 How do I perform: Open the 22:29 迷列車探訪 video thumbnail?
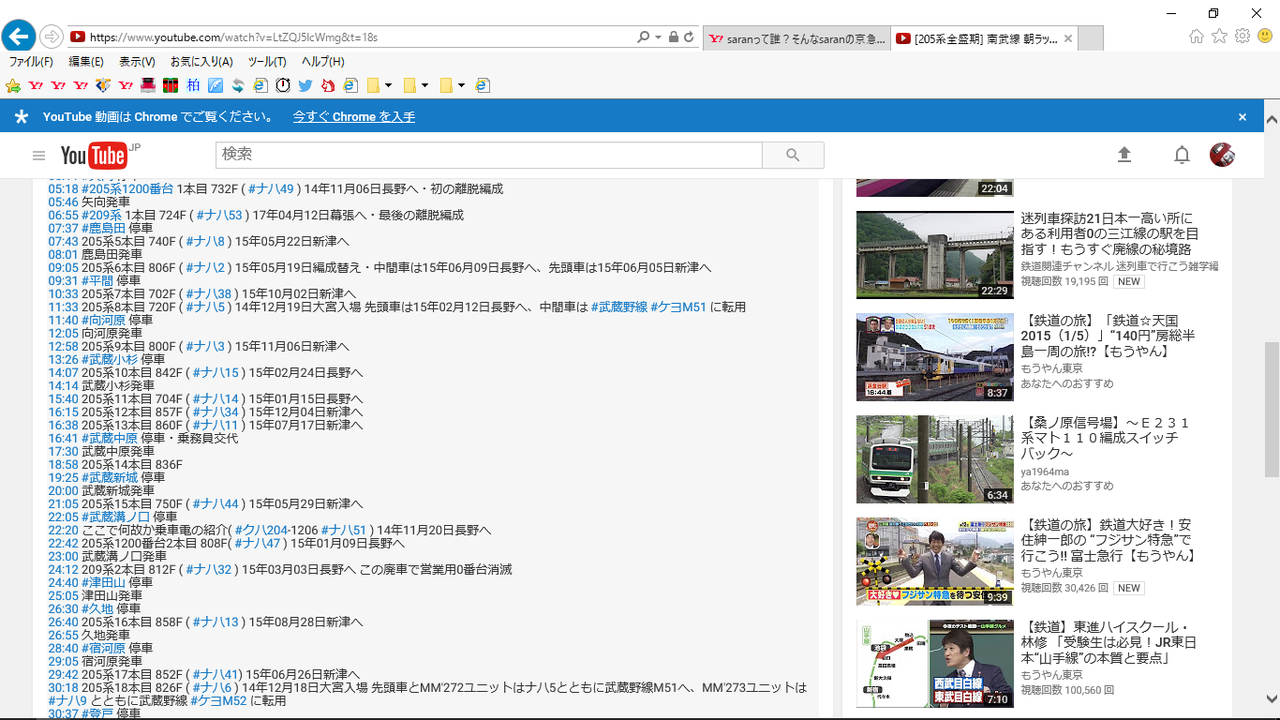point(934,255)
